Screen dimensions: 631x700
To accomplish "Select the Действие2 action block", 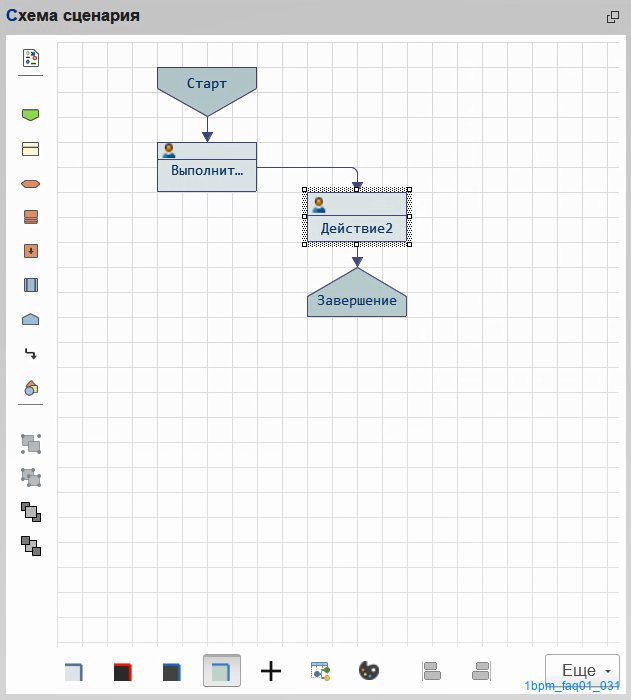I will coord(357,217).
